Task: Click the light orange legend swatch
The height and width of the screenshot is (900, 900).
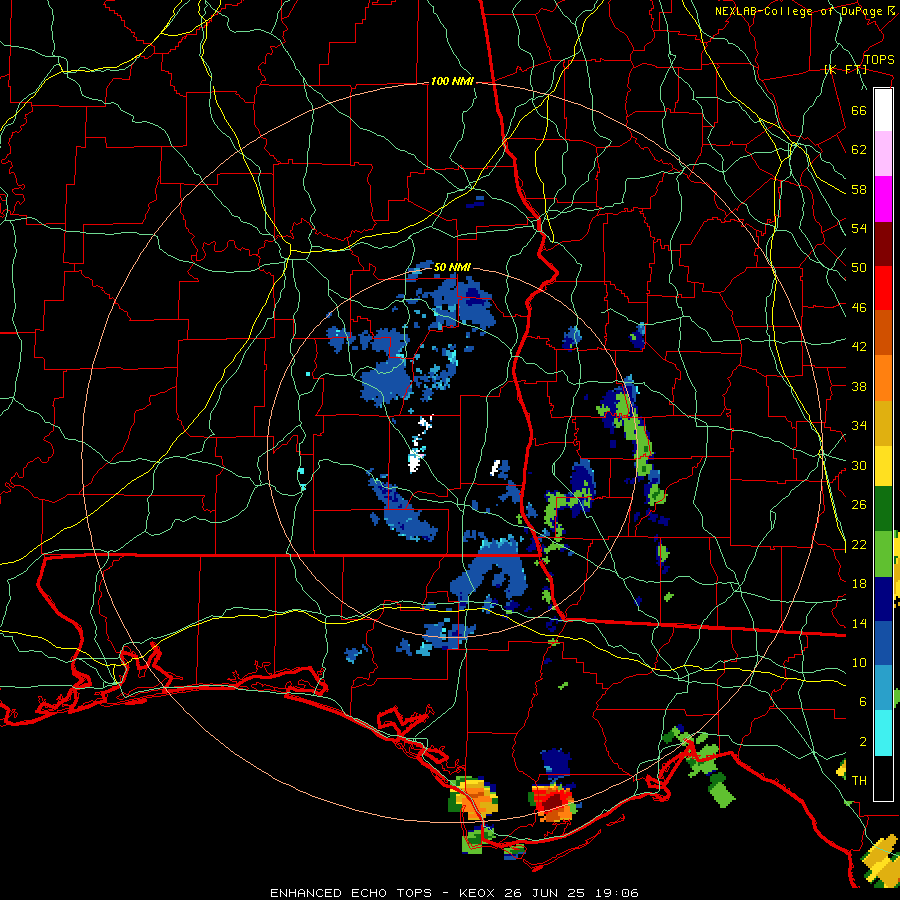Action: pos(883,378)
